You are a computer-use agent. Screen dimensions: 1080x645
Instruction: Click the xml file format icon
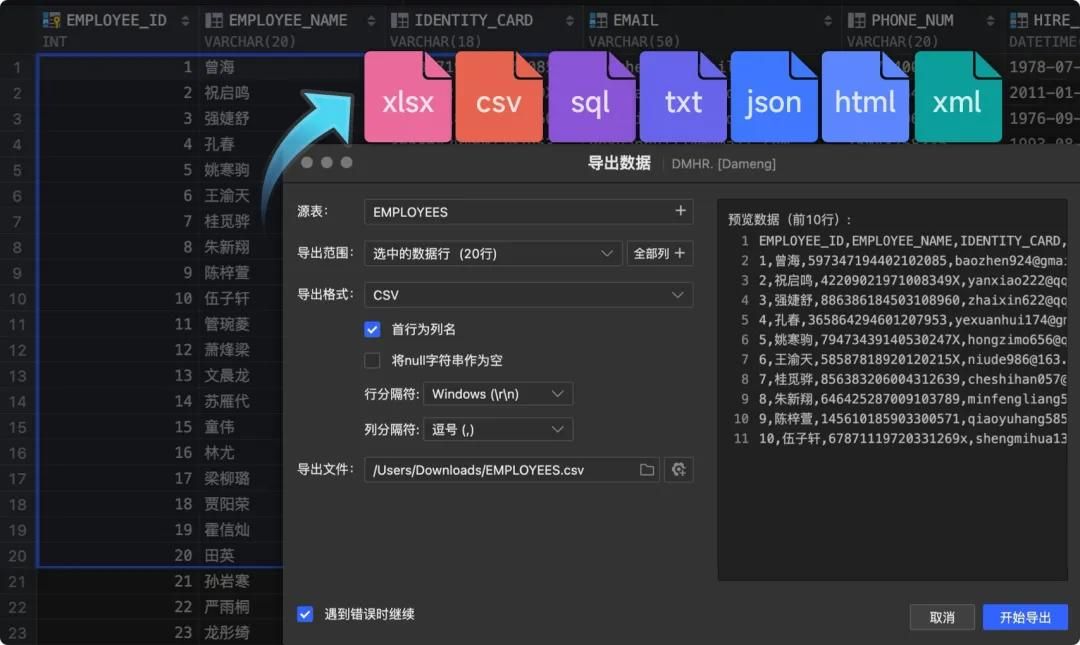coord(957,96)
